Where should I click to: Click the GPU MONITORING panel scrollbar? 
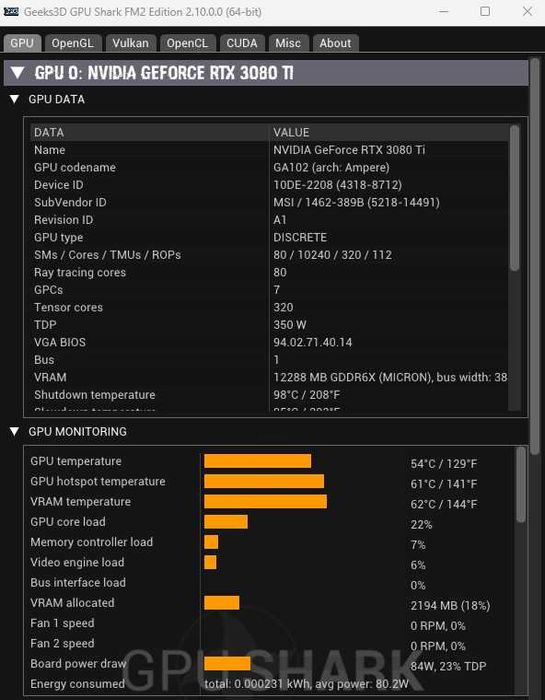(x=521, y=484)
